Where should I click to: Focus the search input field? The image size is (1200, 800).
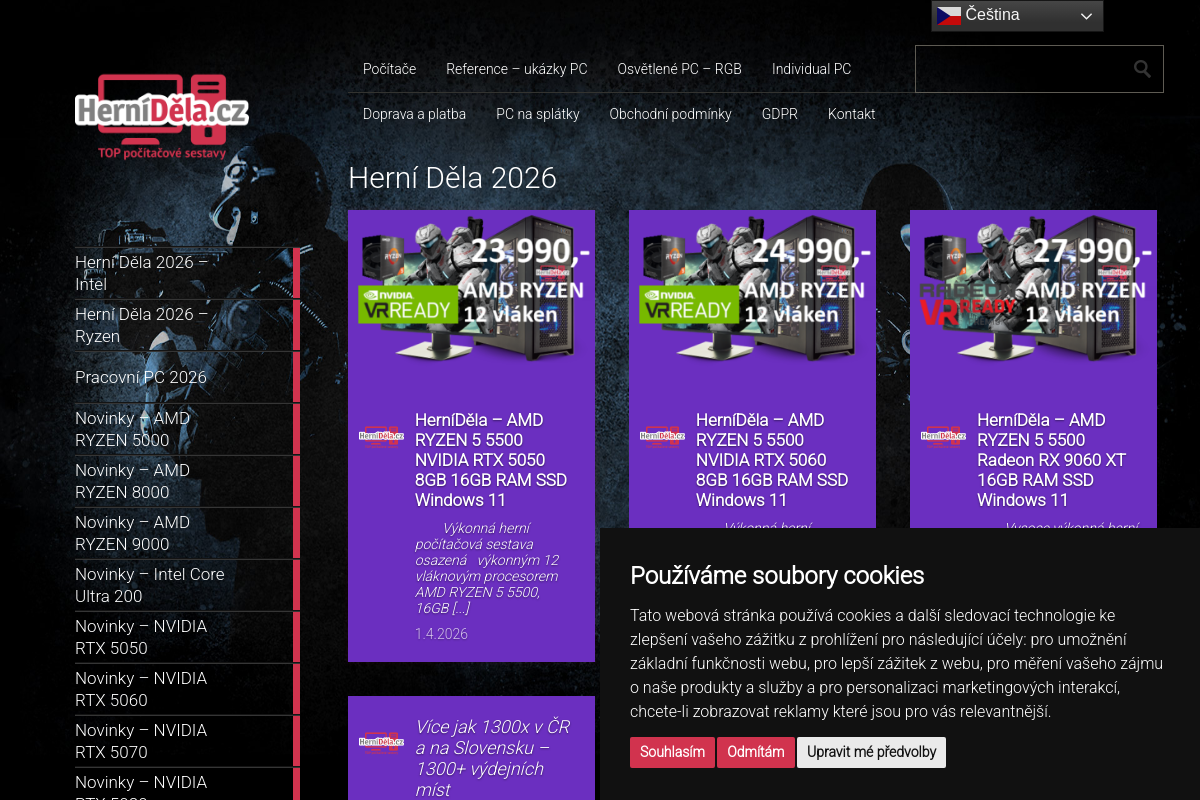pos(1020,69)
